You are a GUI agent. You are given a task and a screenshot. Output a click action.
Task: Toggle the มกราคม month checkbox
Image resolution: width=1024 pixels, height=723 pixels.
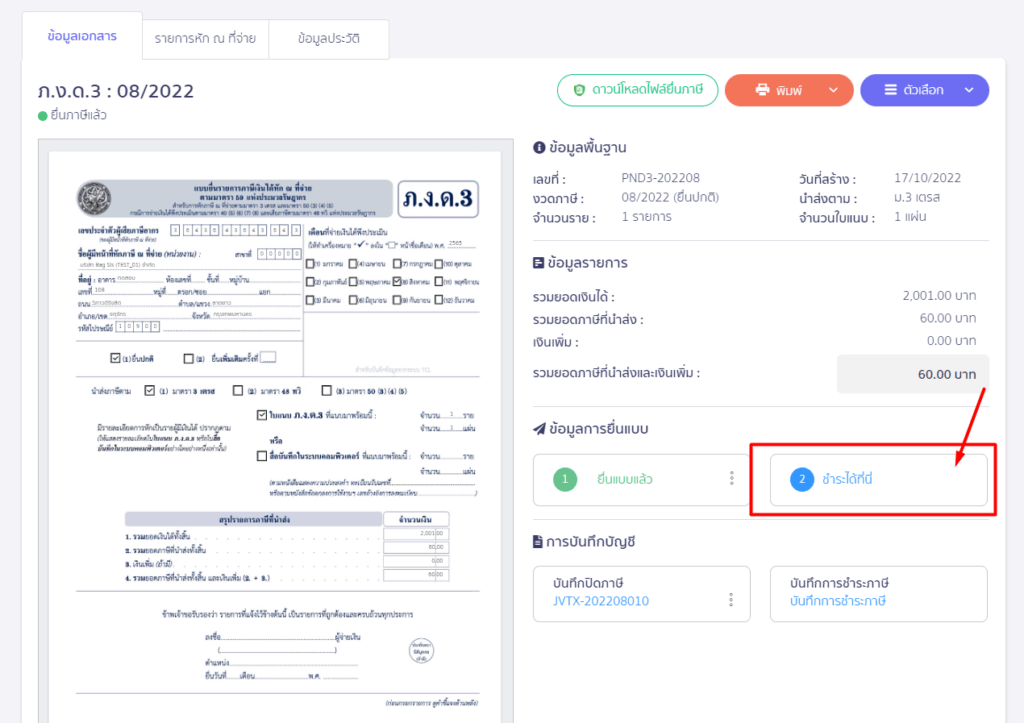[x=310, y=264]
